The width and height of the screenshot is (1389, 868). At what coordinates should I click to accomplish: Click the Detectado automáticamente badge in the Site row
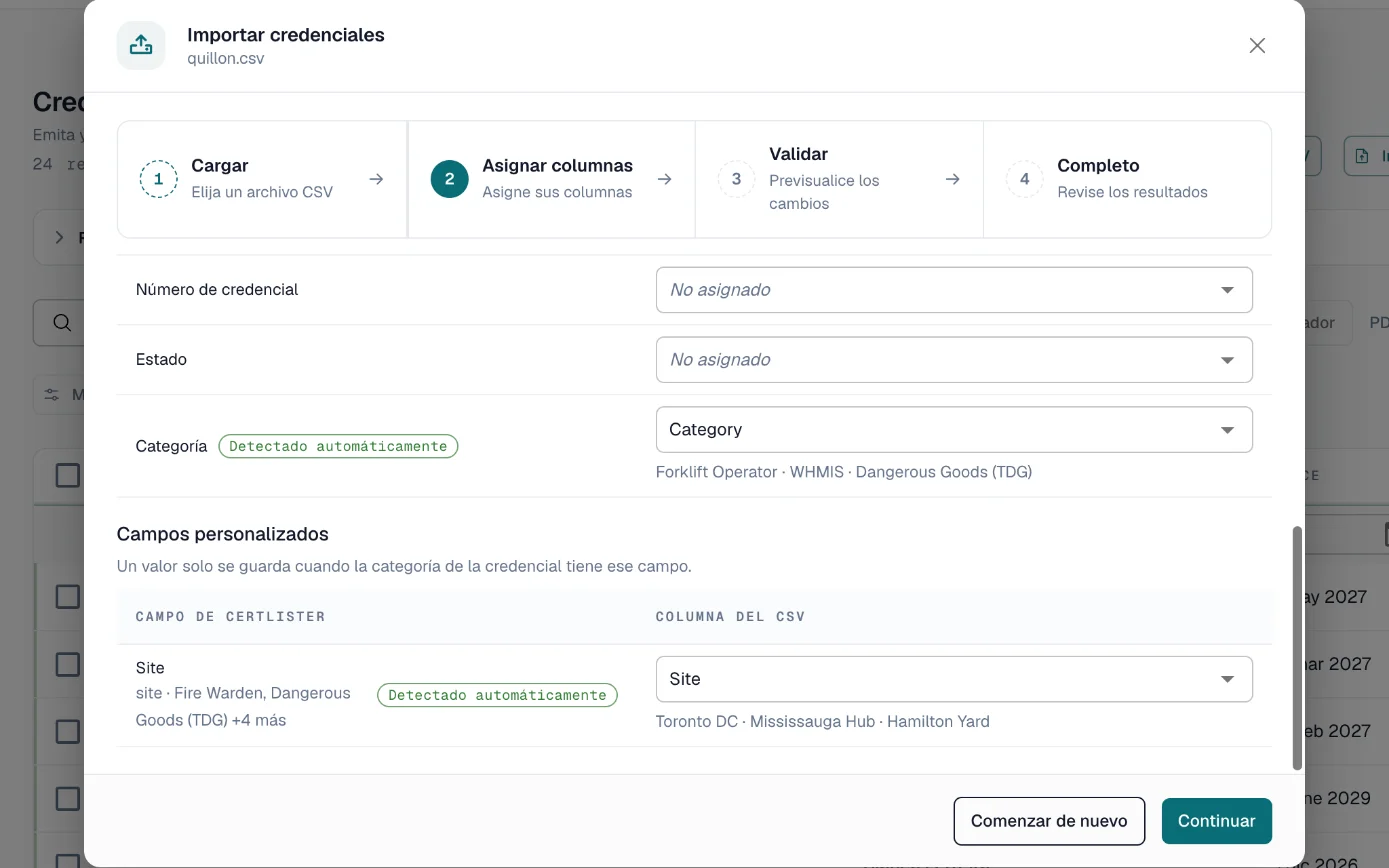(x=497, y=695)
